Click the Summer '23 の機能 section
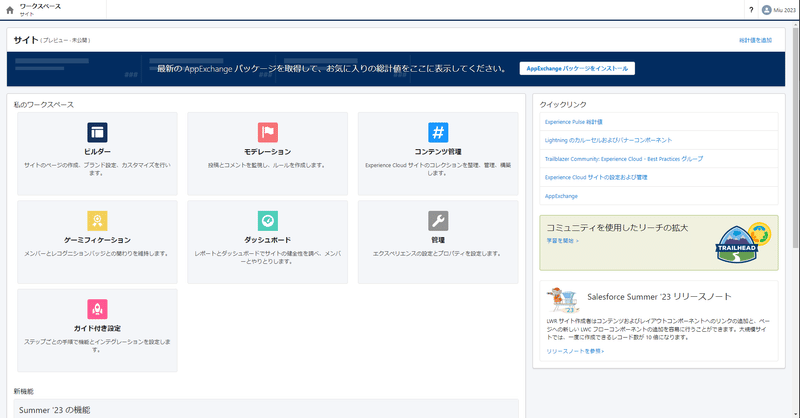Image resolution: width=800 pixels, height=418 pixels. pyautogui.click(x=266, y=409)
